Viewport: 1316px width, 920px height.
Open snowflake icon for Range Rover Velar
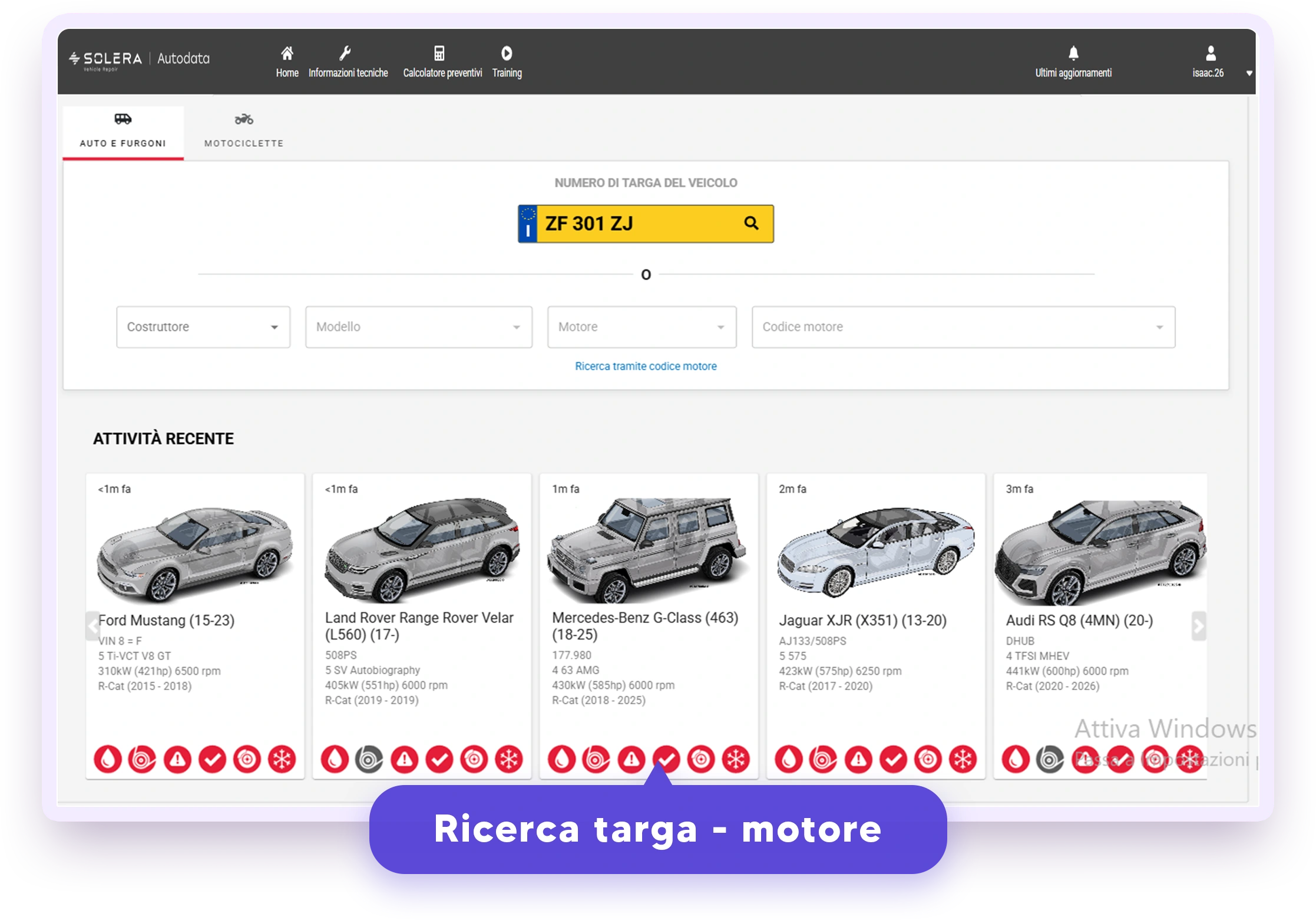[509, 759]
